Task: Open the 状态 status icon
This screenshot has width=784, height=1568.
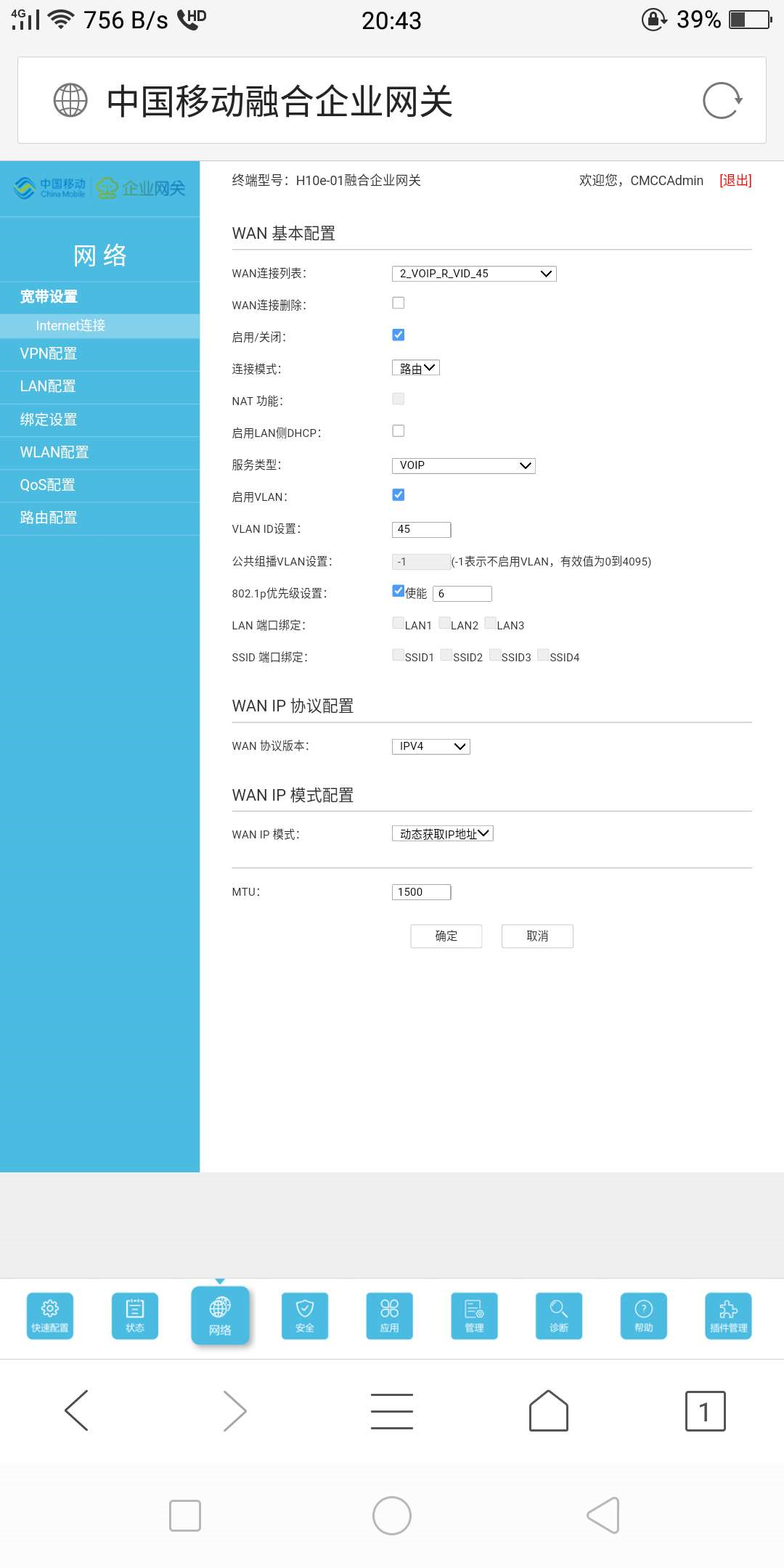Action: (135, 1315)
